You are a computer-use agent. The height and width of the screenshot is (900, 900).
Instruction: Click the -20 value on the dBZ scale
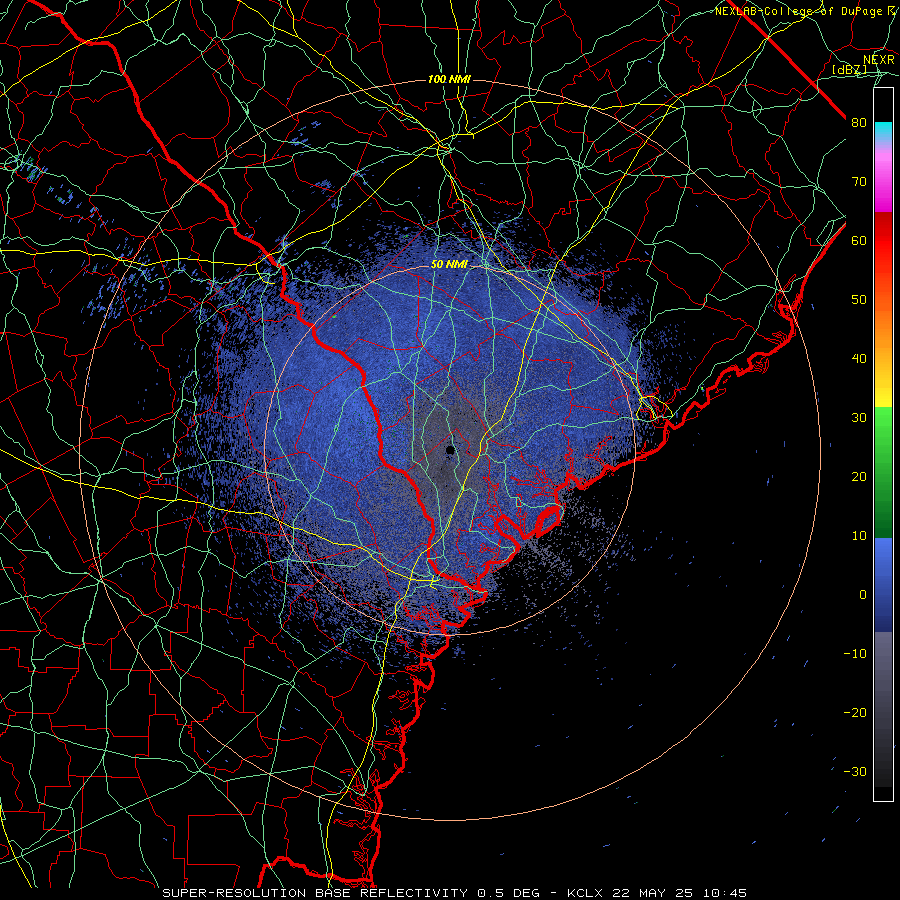tap(855, 712)
